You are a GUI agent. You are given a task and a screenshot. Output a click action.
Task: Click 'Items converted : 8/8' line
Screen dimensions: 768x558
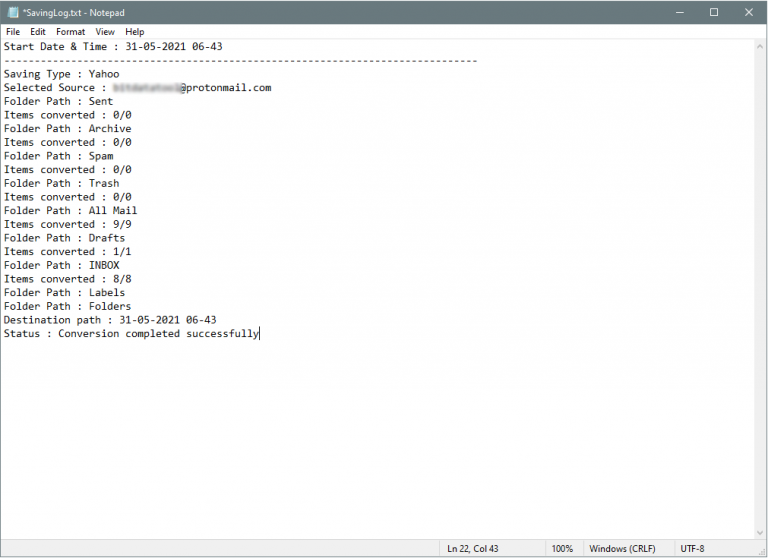pyautogui.click(x=68, y=279)
